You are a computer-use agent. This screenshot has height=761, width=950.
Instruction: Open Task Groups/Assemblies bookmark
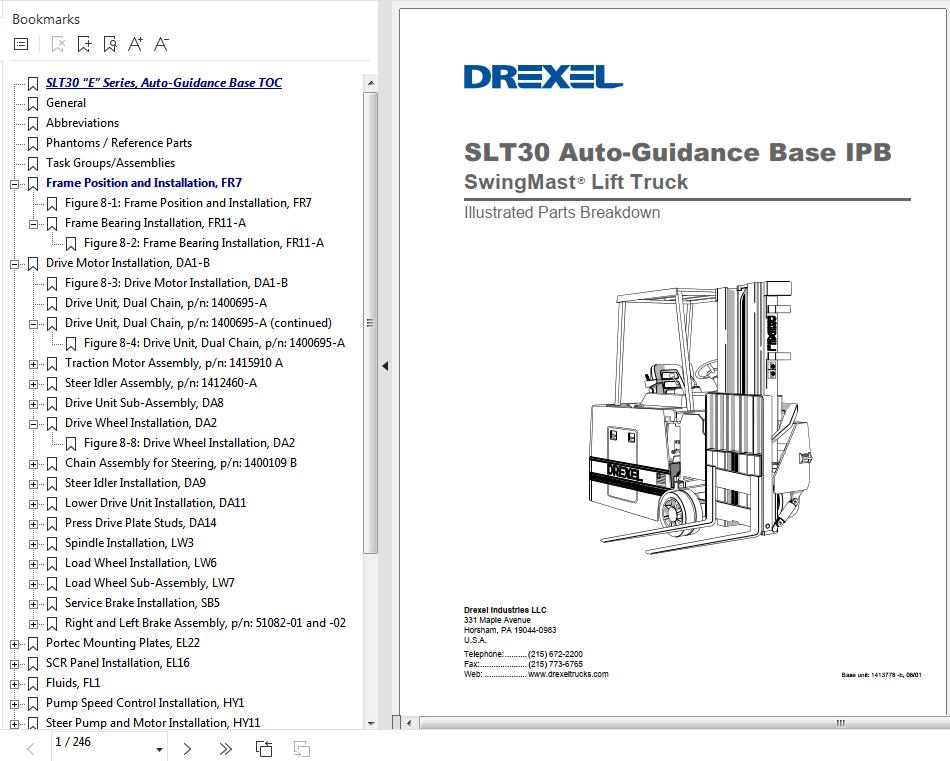click(x=110, y=163)
